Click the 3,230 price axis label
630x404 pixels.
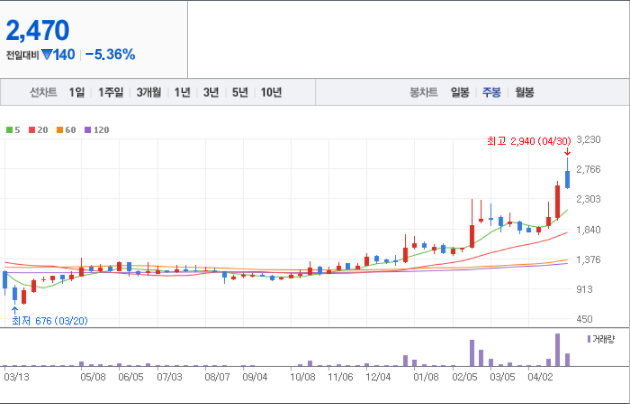pos(589,139)
